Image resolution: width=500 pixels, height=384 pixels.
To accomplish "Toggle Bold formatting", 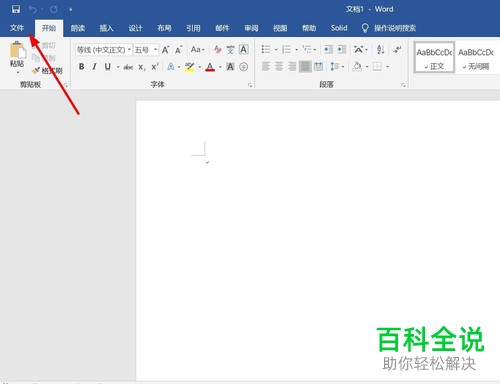I will [81, 67].
